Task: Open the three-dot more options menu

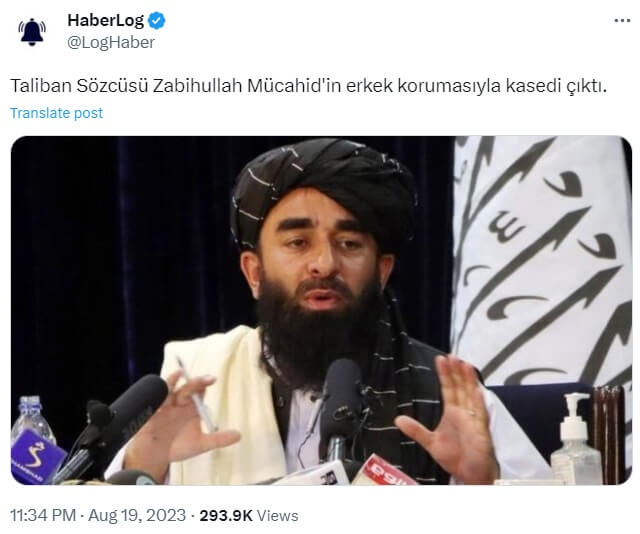Action: coord(622,21)
